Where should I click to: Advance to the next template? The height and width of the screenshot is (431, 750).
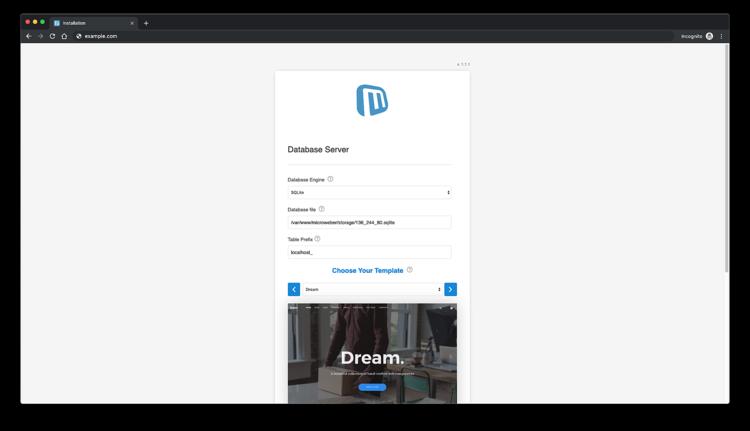[450, 289]
